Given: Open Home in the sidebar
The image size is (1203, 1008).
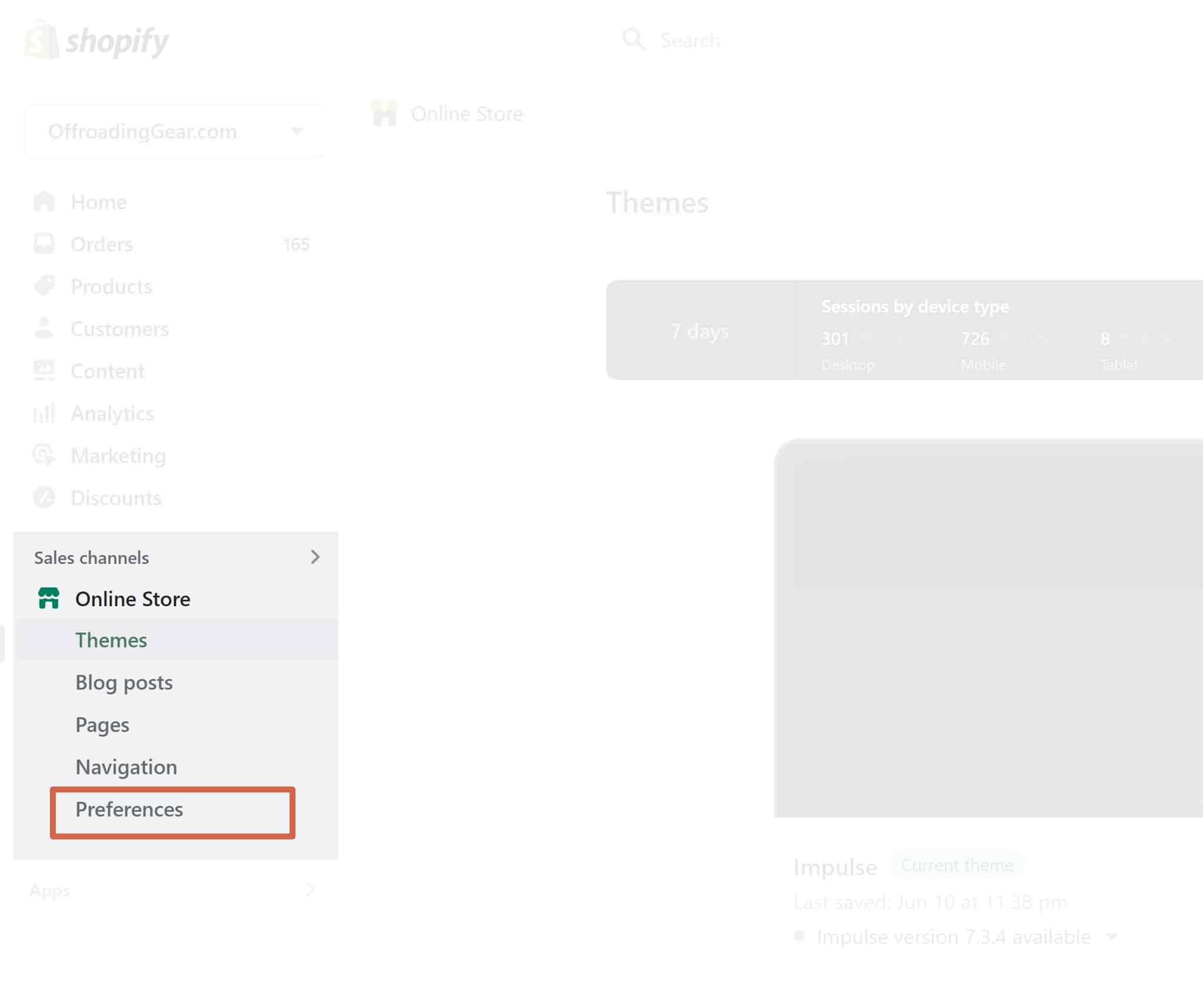Looking at the screenshot, I should (99, 202).
